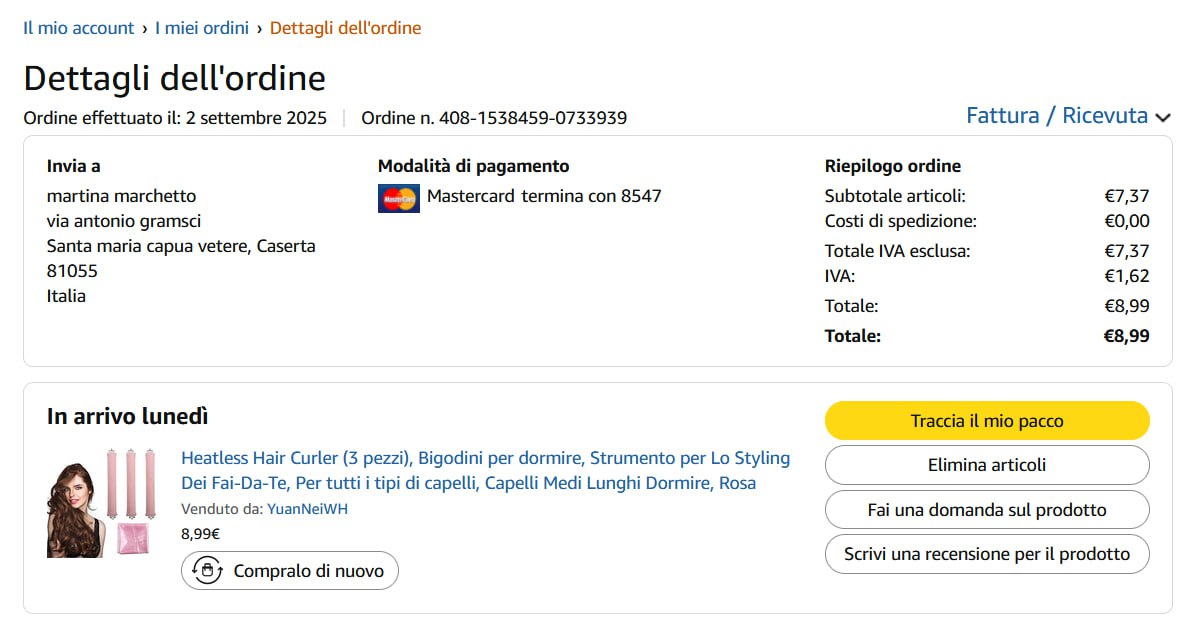This screenshot has width=1191, height=622.
Task: Click 'Riepilogo ordine' heading
Action: coord(892,166)
